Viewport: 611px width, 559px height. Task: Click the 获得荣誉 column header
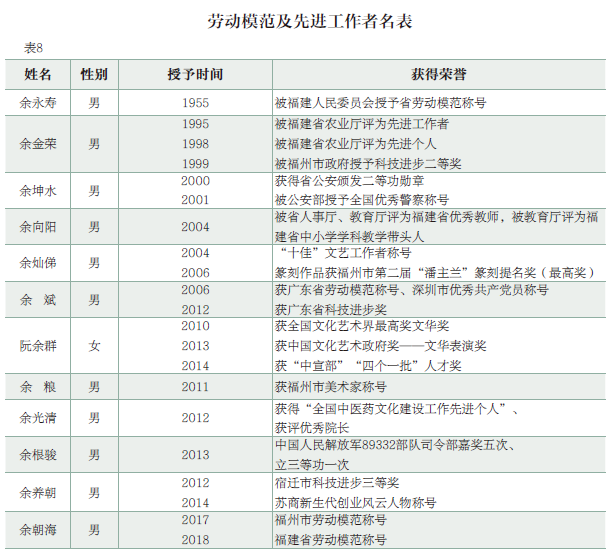(438, 75)
